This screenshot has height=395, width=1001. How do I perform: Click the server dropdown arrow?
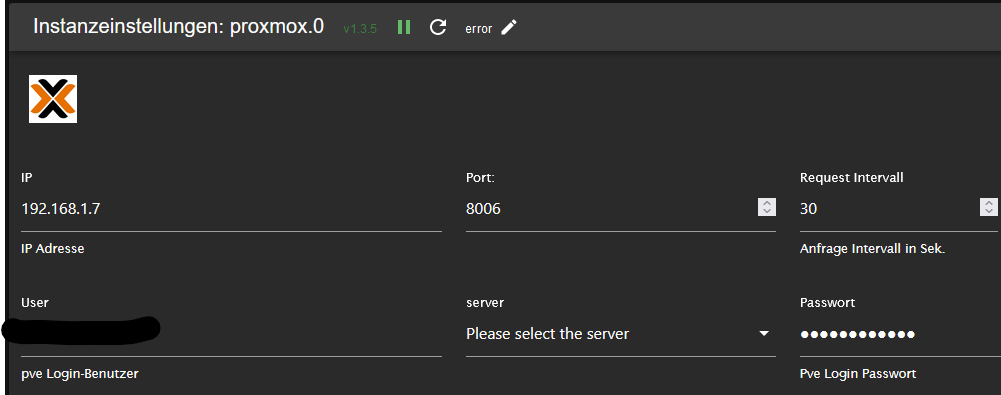764,334
